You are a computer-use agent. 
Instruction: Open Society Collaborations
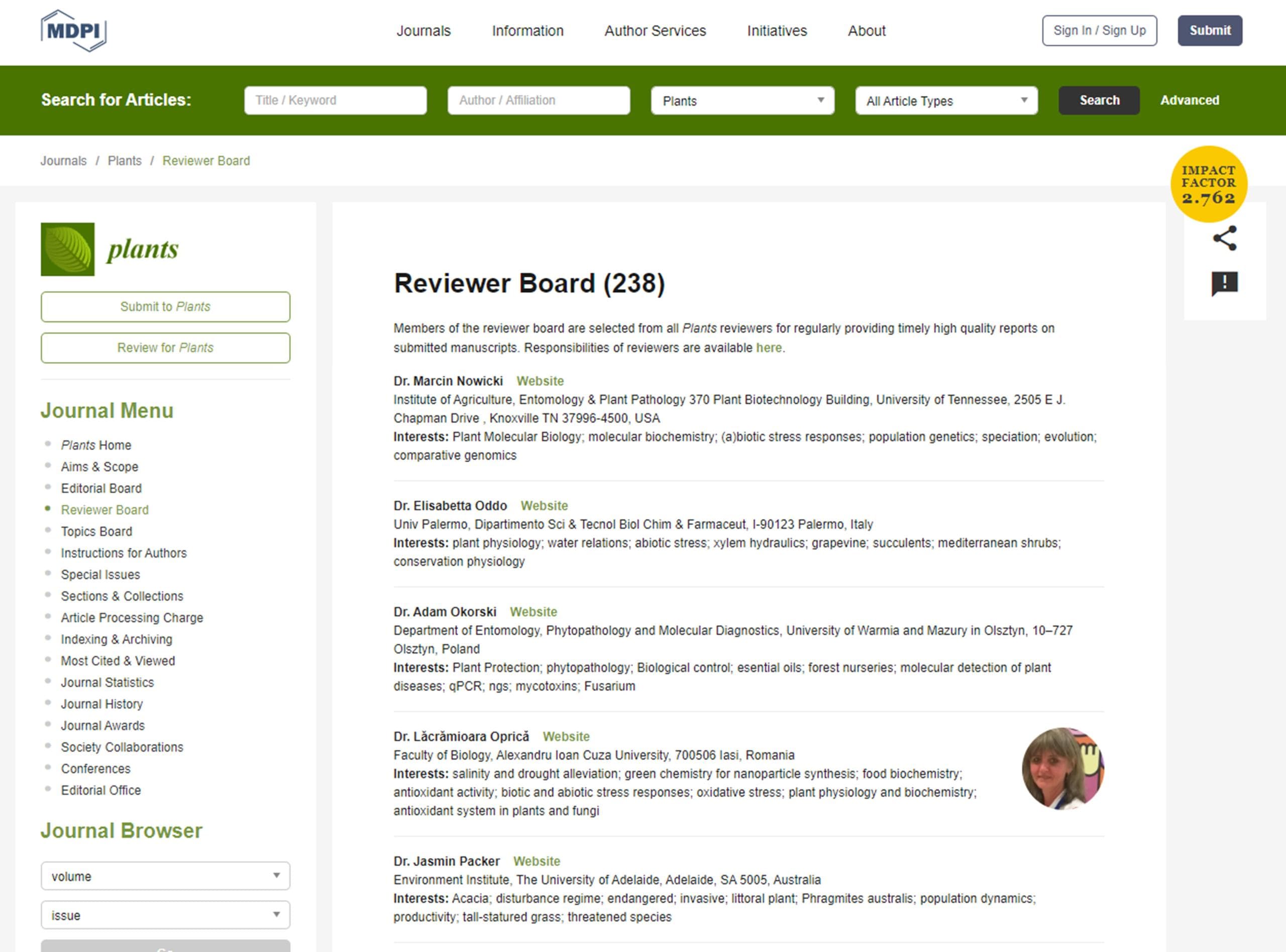pos(122,748)
